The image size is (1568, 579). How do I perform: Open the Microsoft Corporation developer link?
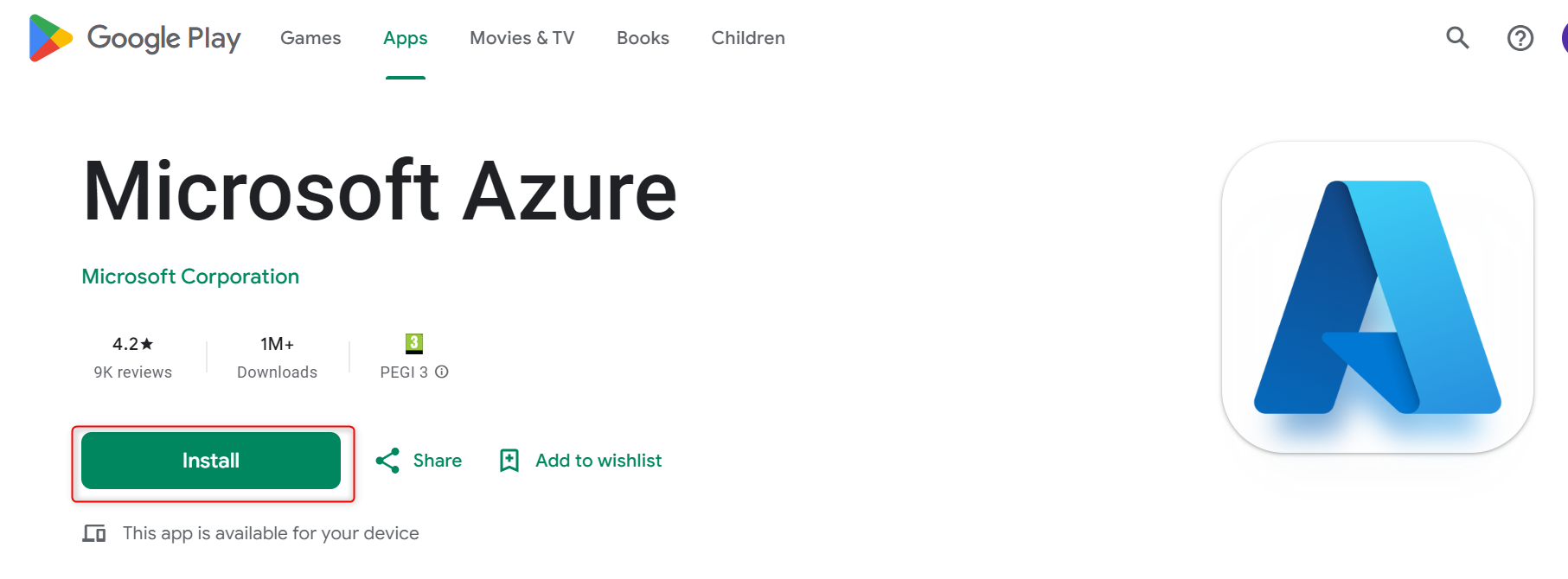click(190, 277)
